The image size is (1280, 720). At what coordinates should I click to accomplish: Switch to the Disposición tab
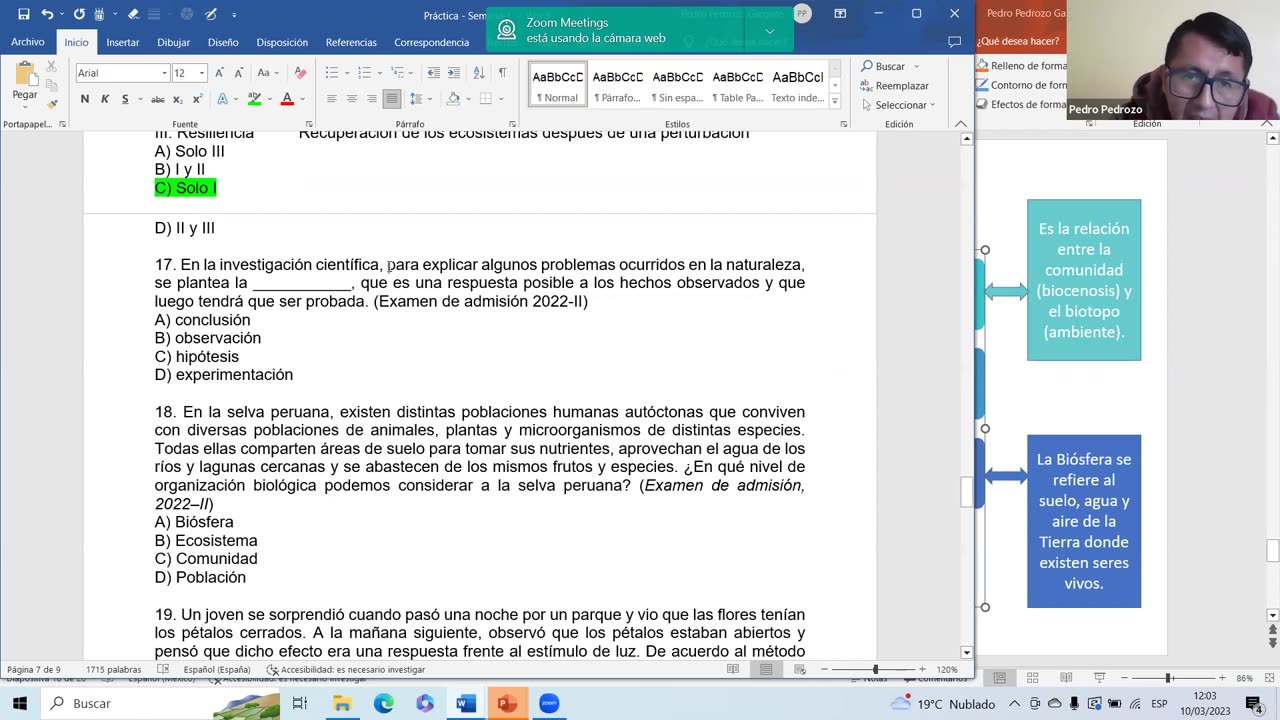tap(282, 42)
